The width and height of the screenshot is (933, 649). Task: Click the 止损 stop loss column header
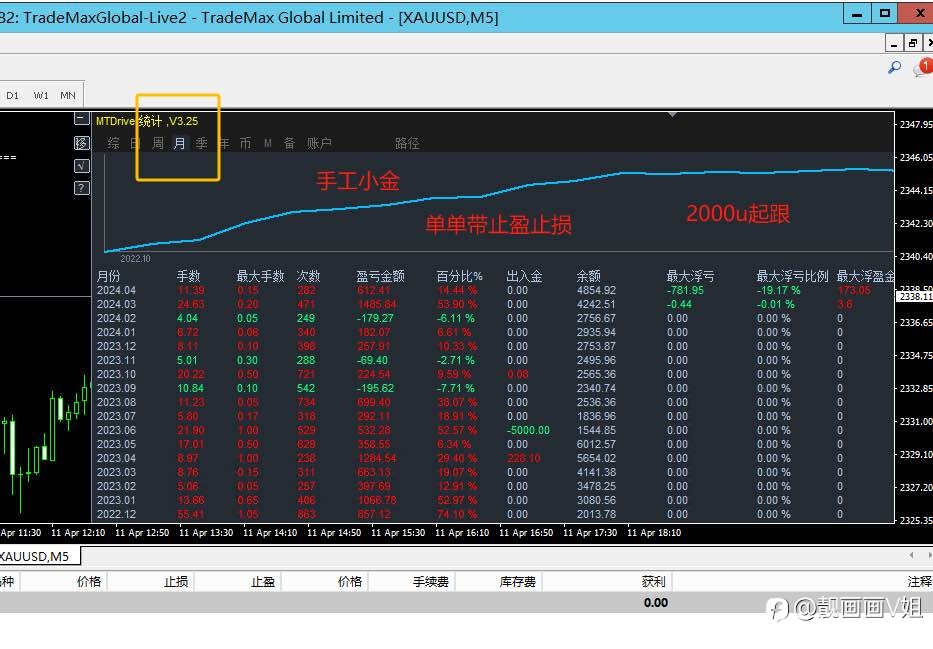pos(176,581)
